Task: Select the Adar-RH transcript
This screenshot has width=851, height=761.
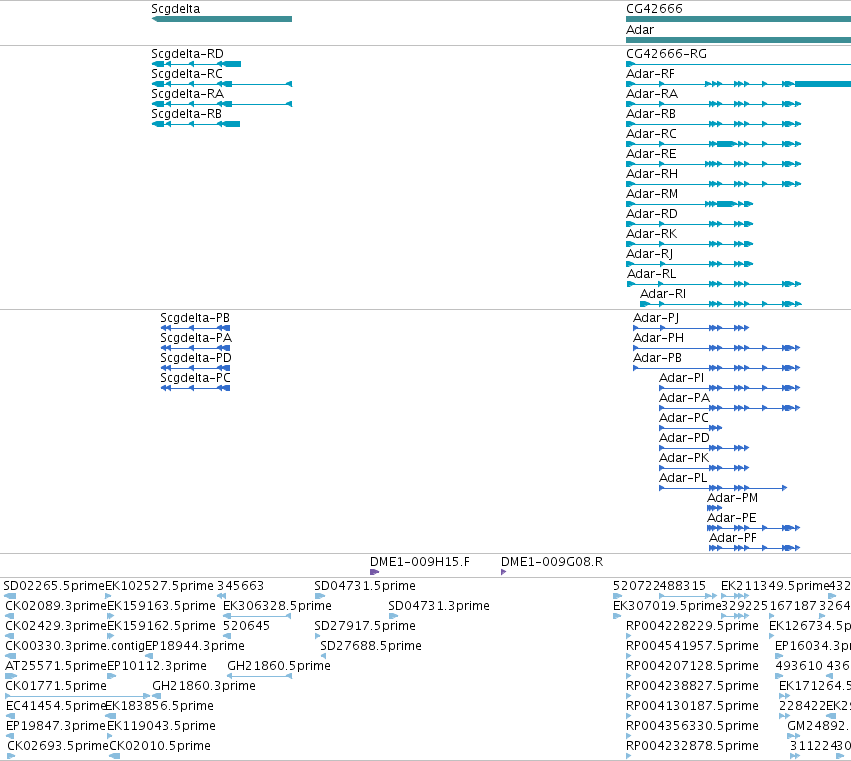Action: tap(714, 184)
